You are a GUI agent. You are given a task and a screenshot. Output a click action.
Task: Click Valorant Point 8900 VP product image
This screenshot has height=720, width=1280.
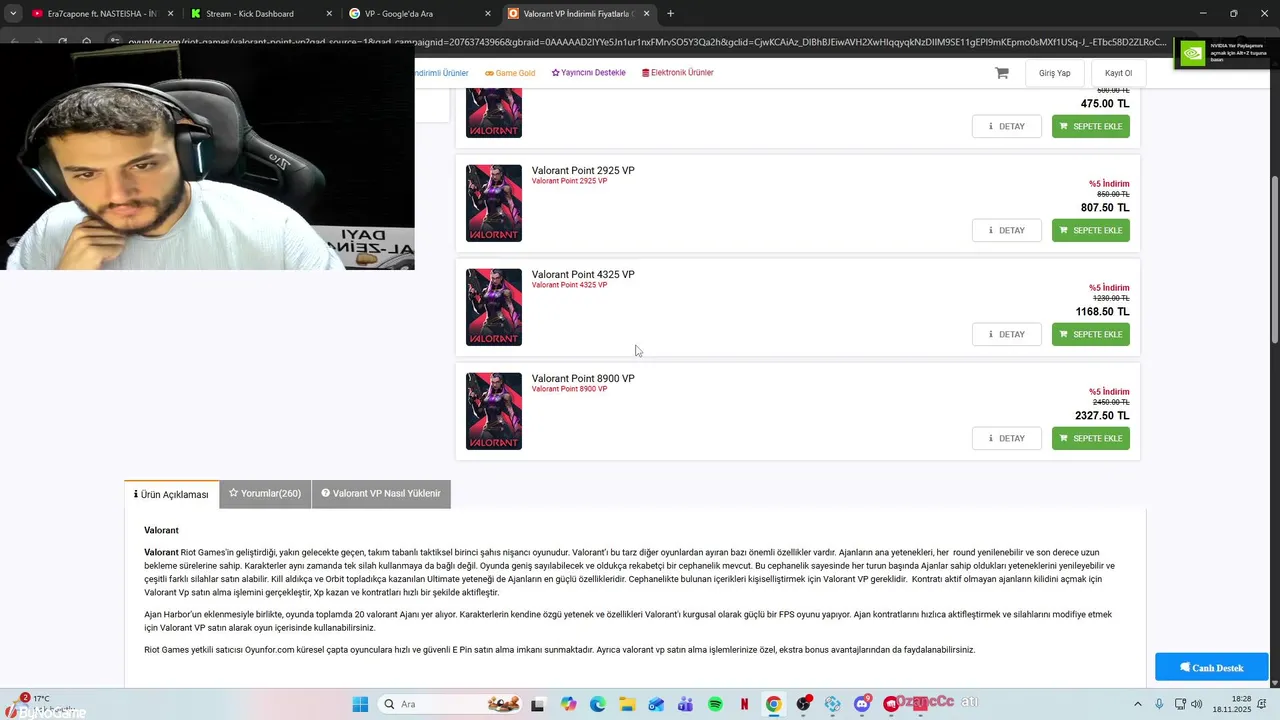click(x=494, y=411)
